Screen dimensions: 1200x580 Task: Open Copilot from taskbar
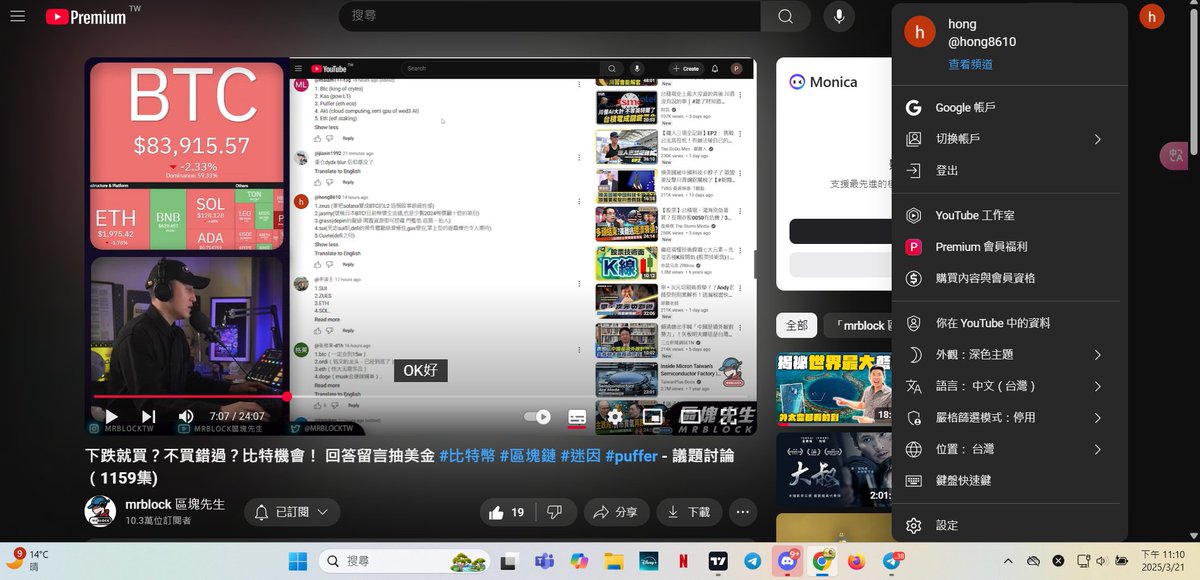point(579,561)
